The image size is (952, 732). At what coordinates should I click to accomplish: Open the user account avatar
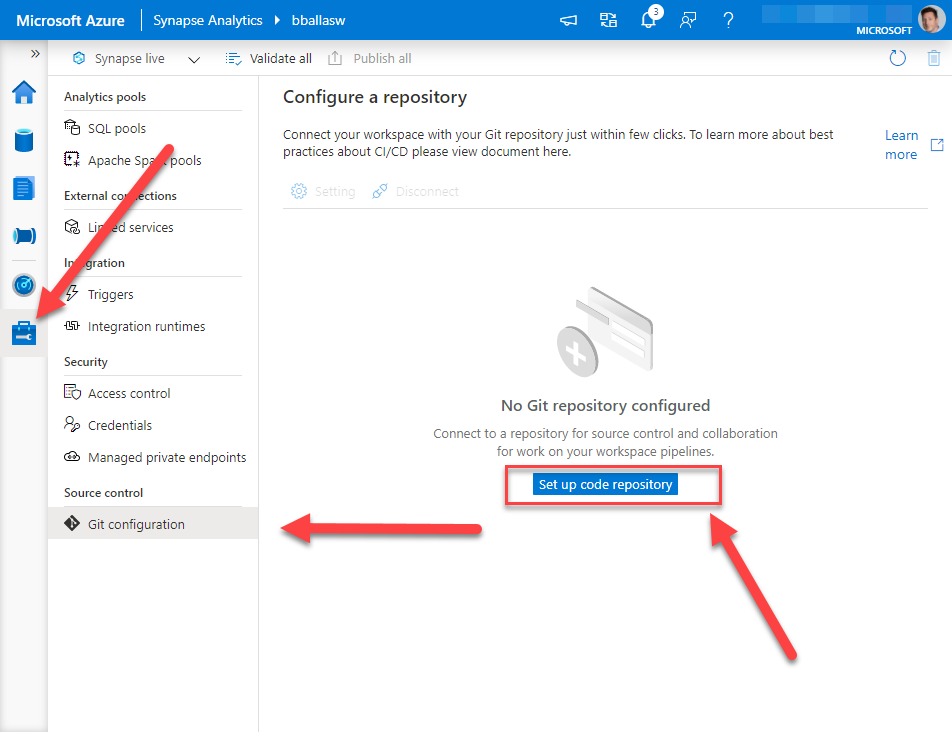[932, 19]
